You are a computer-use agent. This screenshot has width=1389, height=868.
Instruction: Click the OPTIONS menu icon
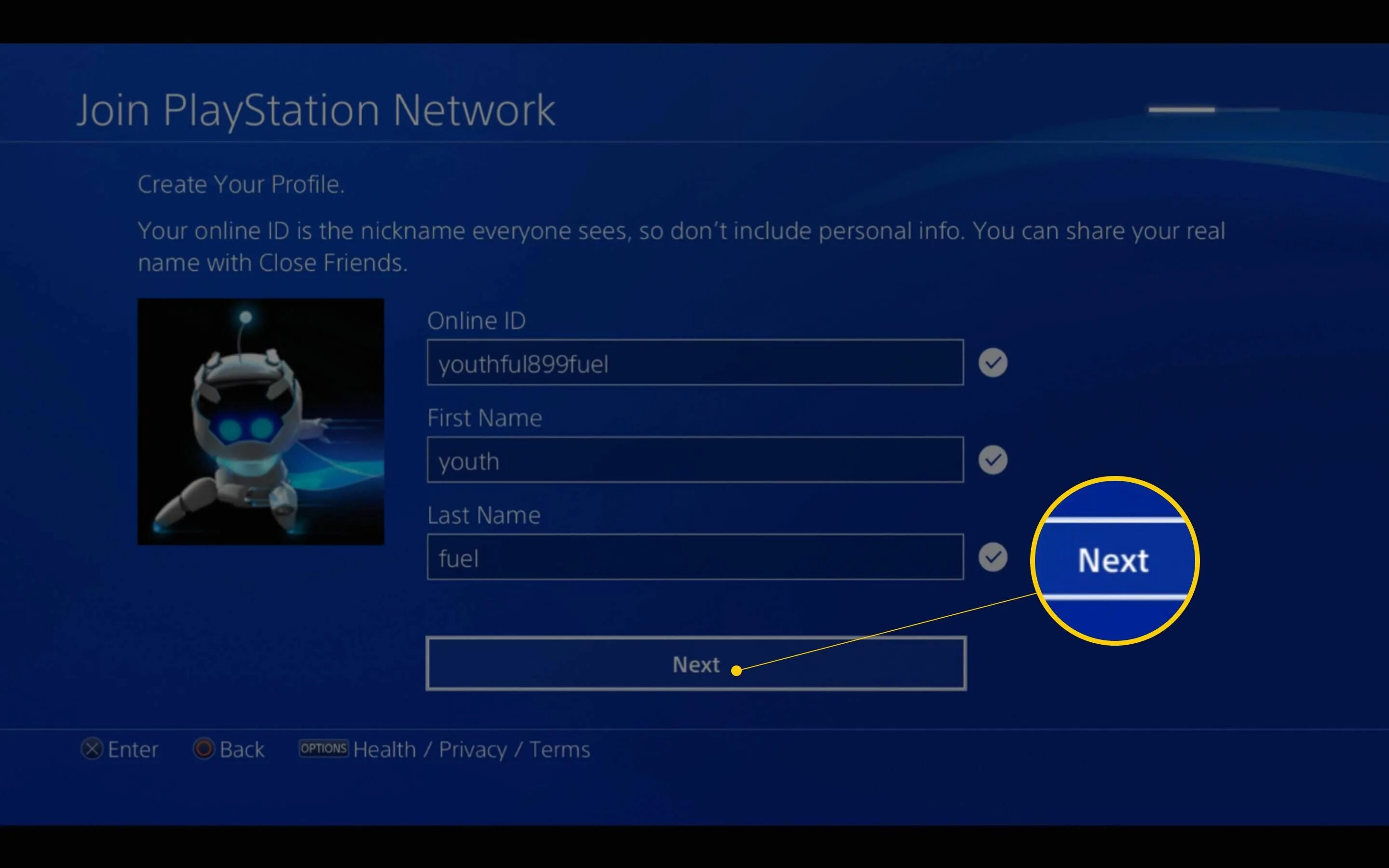point(323,749)
